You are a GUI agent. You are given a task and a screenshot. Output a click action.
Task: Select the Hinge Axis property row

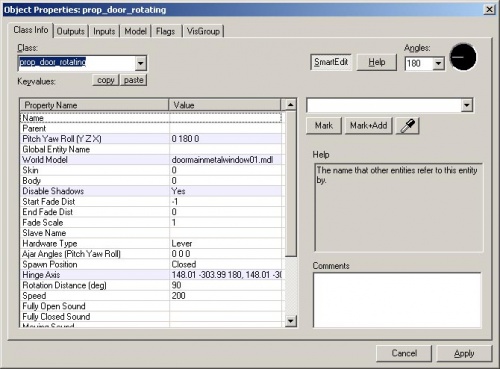pos(151,275)
